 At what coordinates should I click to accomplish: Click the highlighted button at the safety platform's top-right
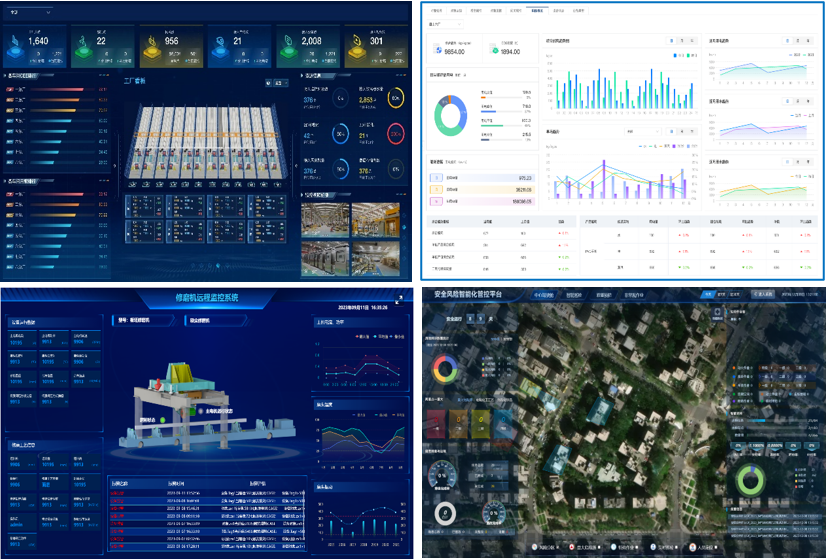pos(708,295)
